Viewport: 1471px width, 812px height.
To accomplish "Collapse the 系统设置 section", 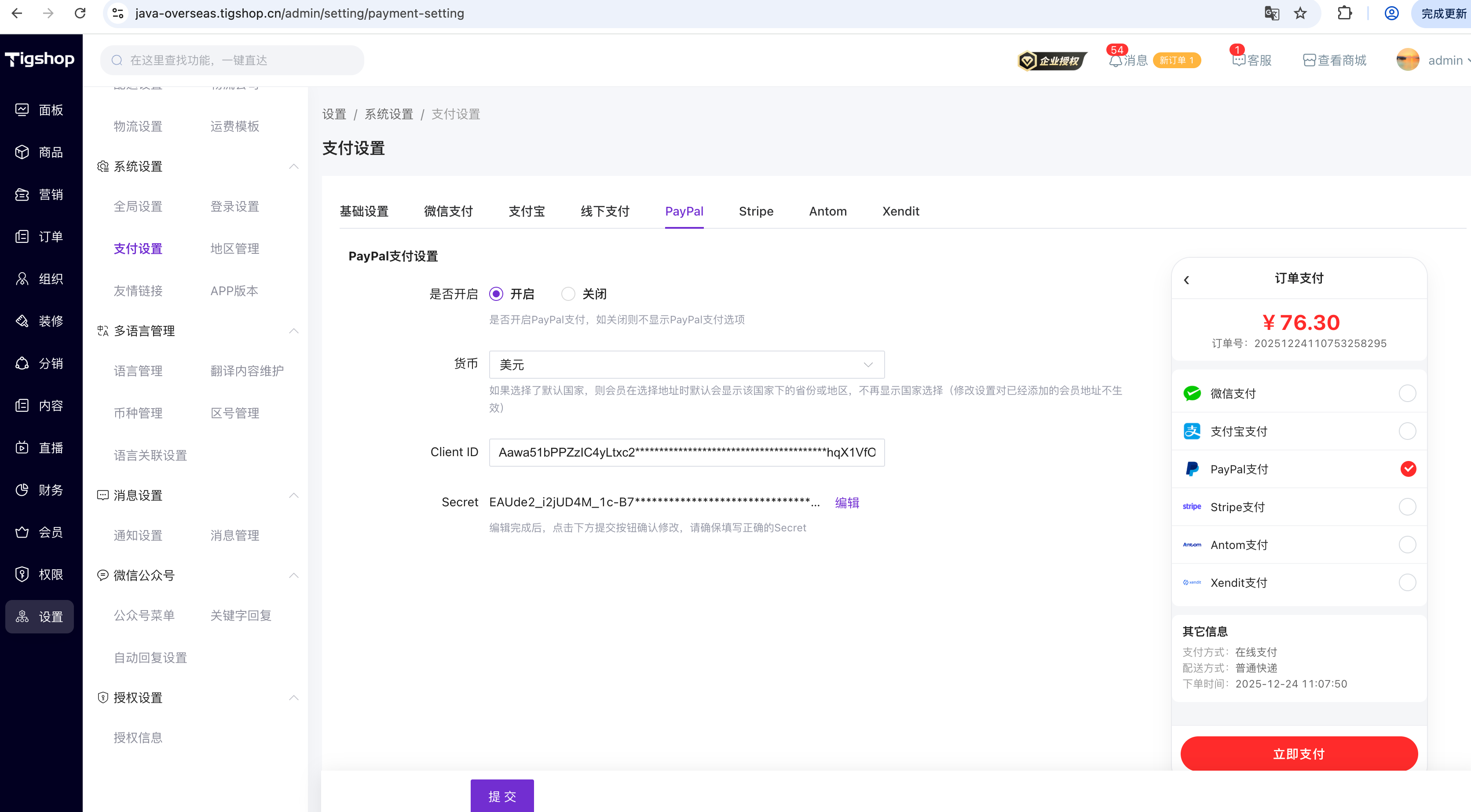I will pyautogui.click(x=294, y=166).
